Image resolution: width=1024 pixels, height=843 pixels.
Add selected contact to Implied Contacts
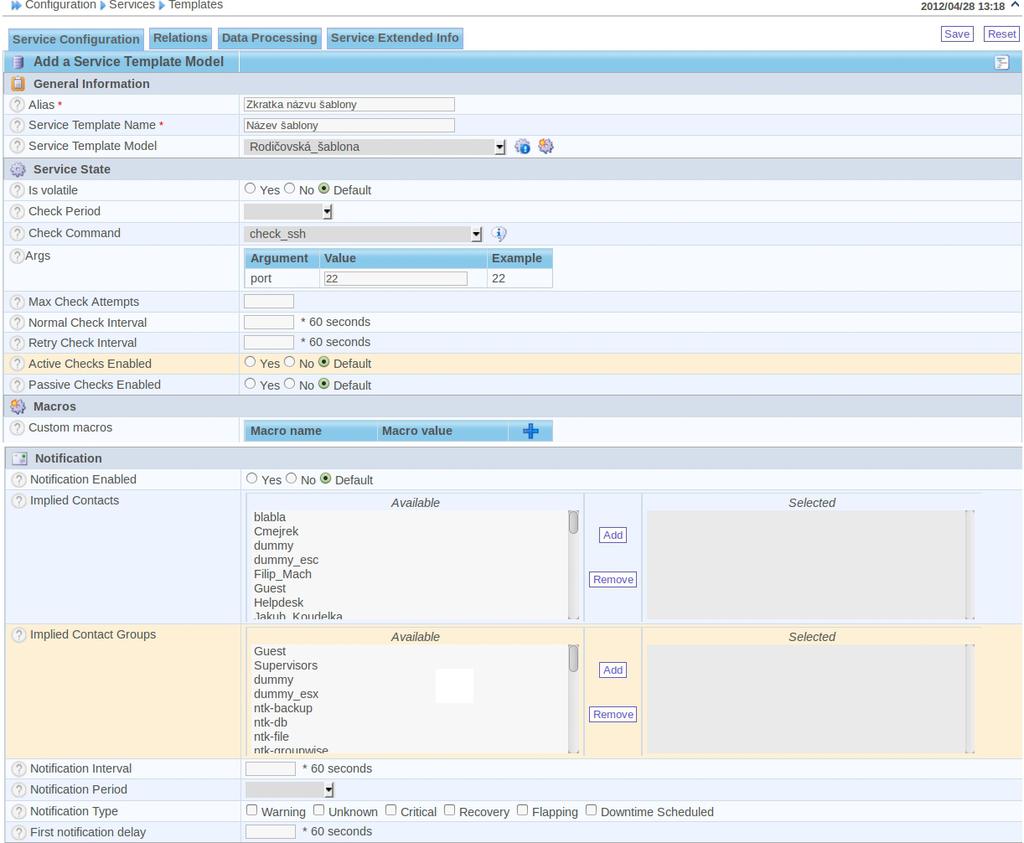pos(613,535)
